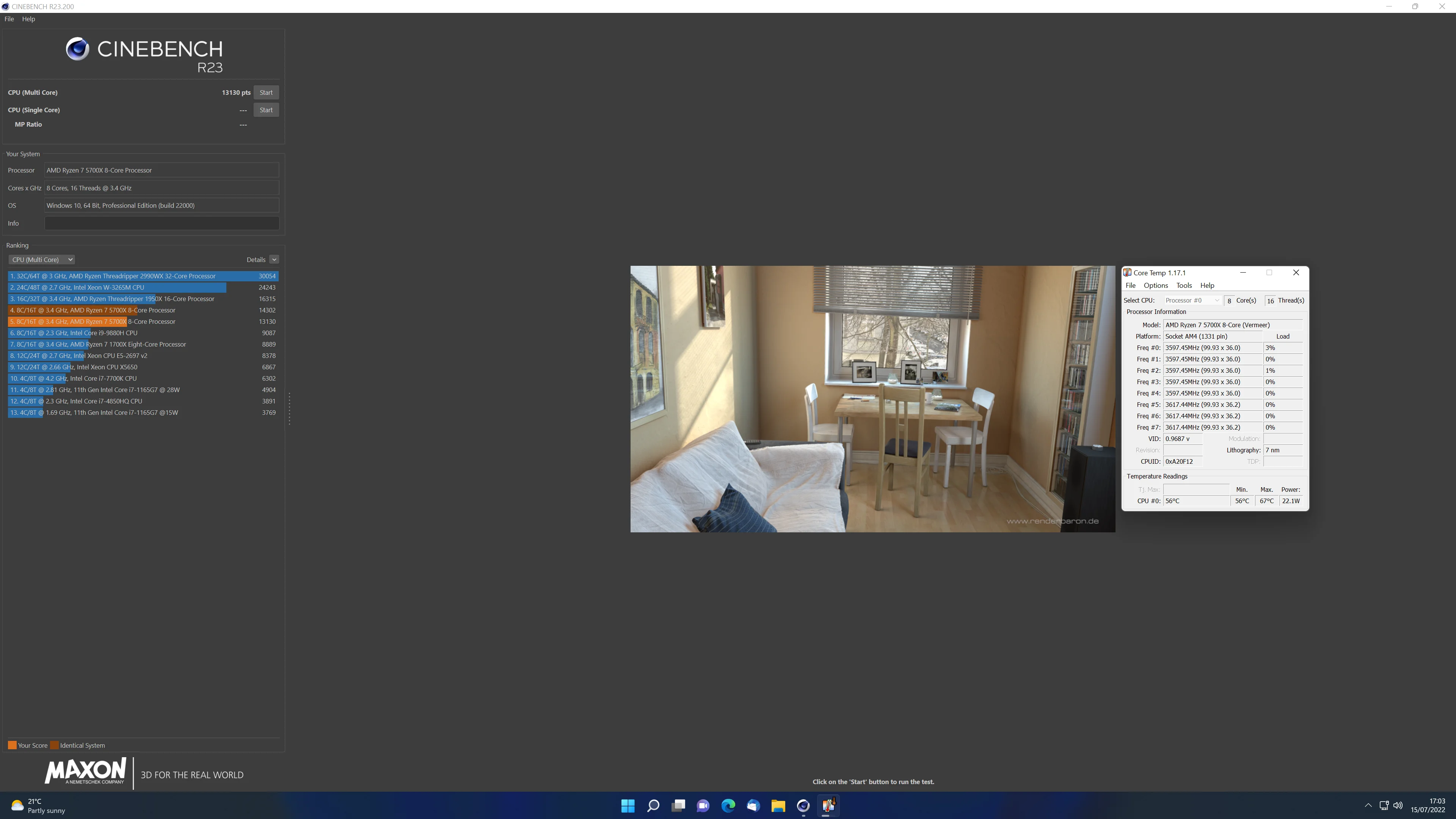Click the Cores x GHz field
Viewport: 1456px width, 819px height.
(x=162, y=188)
